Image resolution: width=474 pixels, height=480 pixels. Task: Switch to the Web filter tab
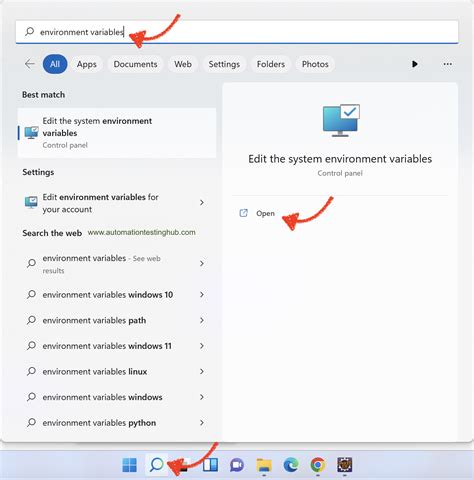183,64
